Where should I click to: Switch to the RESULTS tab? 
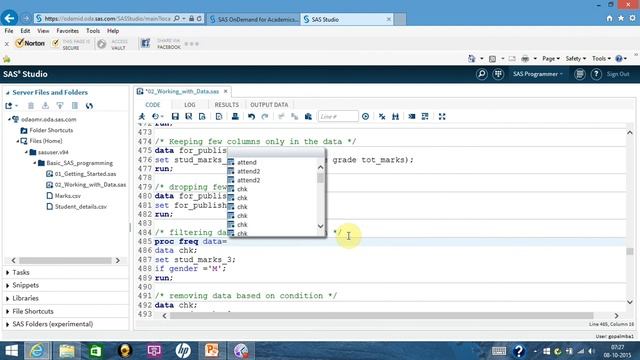click(x=227, y=105)
